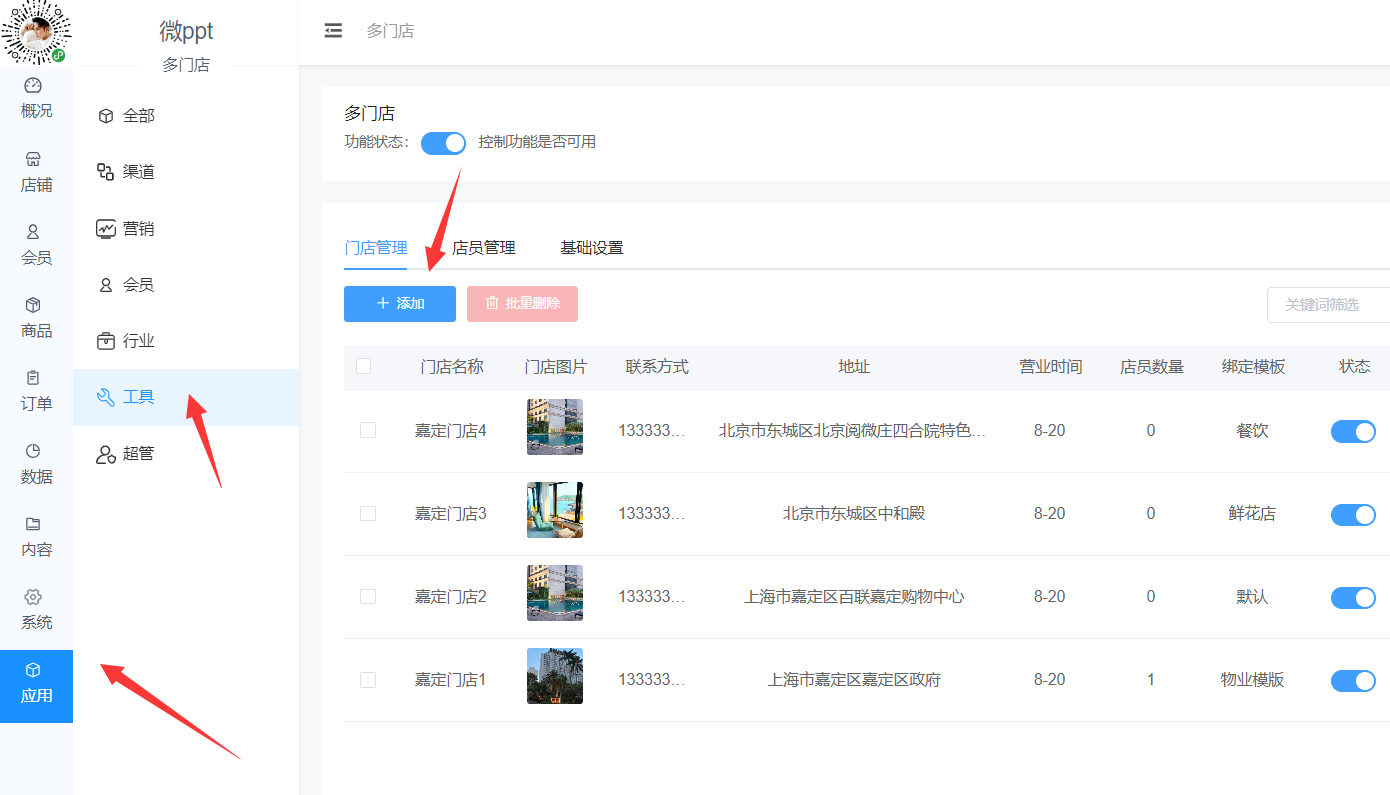Click the Data (数据) chart icon
Image resolution: width=1390 pixels, height=795 pixels.
coord(33,451)
